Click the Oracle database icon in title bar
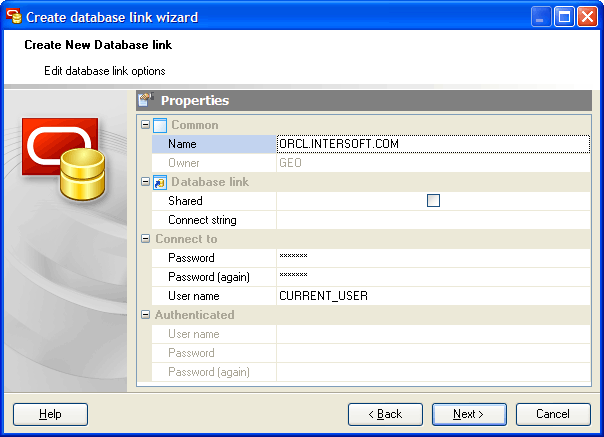This screenshot has height=437, width=604. point(14,17)
